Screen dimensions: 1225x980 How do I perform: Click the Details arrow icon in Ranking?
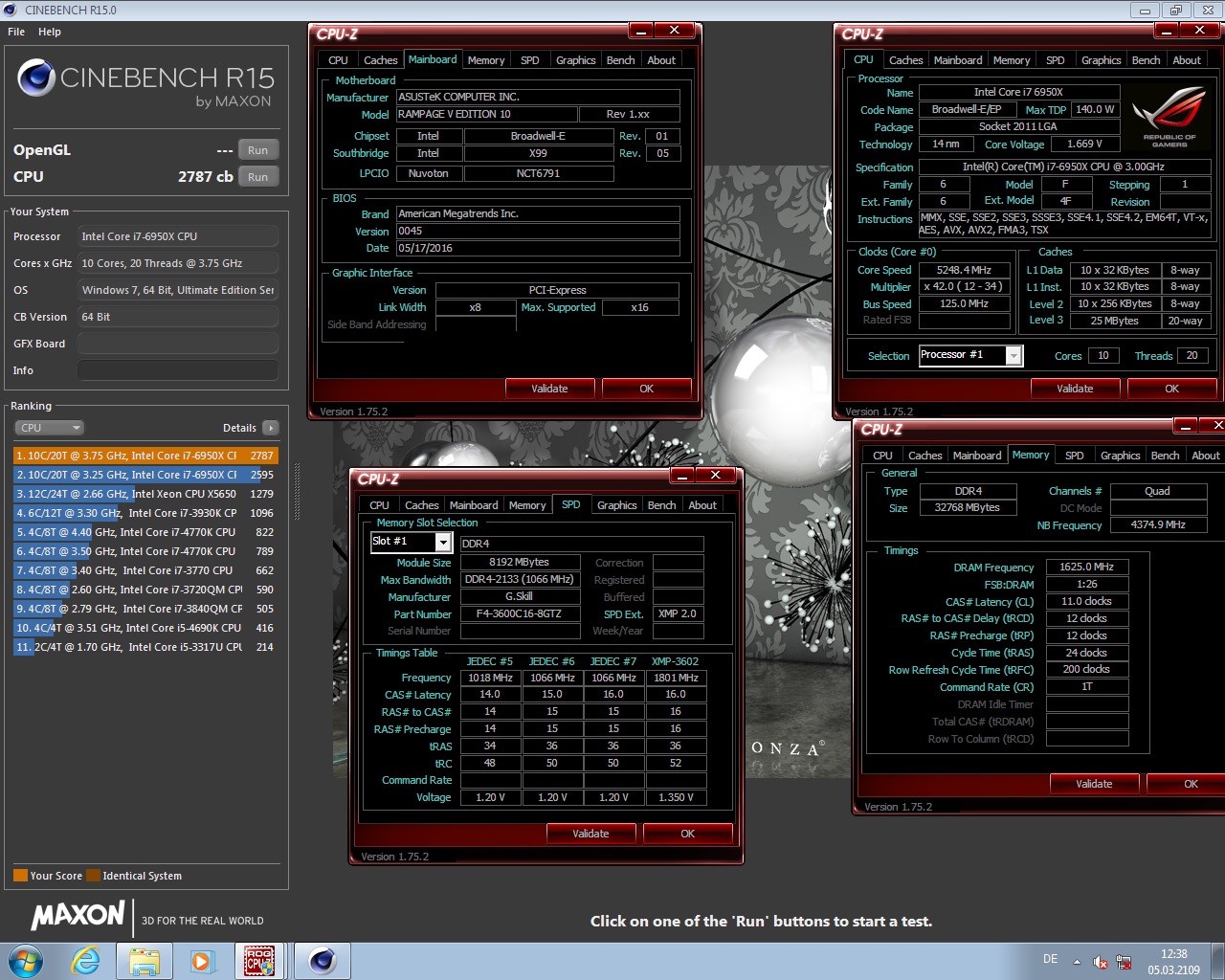(x=271, y=428)
